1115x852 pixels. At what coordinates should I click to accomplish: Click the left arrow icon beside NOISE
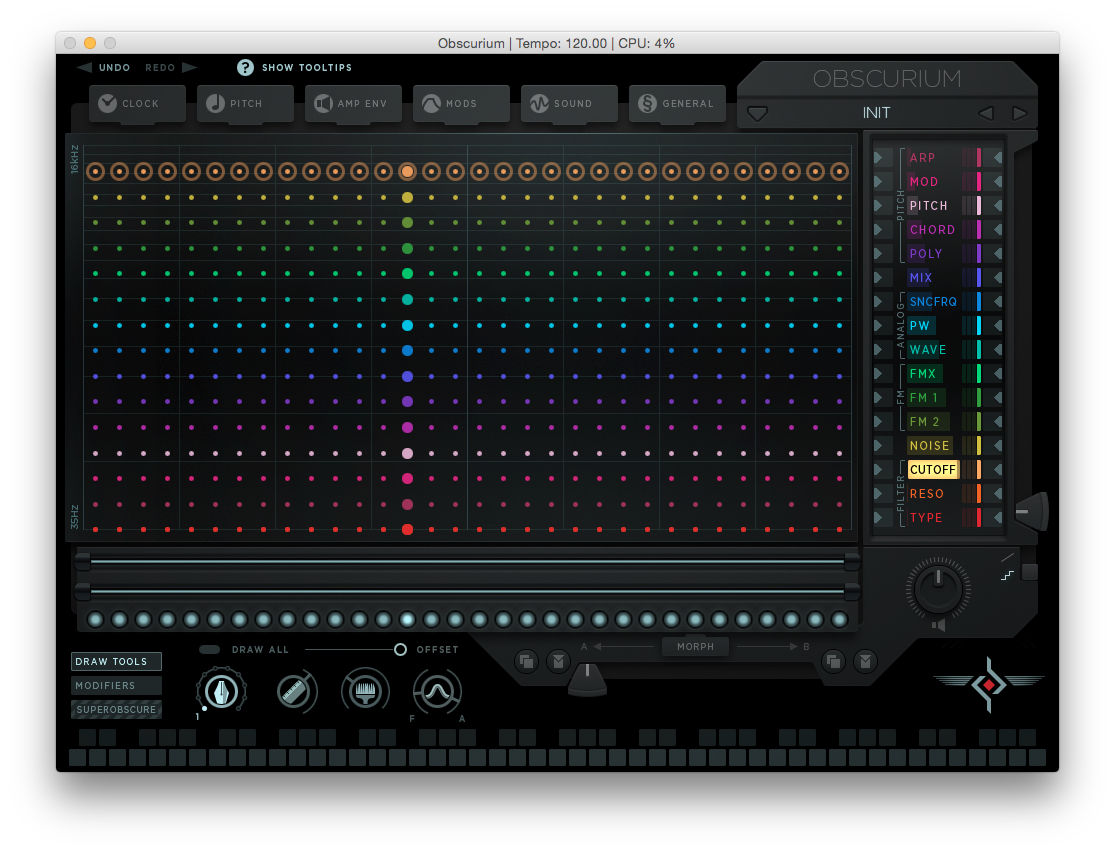coord(998,445)
